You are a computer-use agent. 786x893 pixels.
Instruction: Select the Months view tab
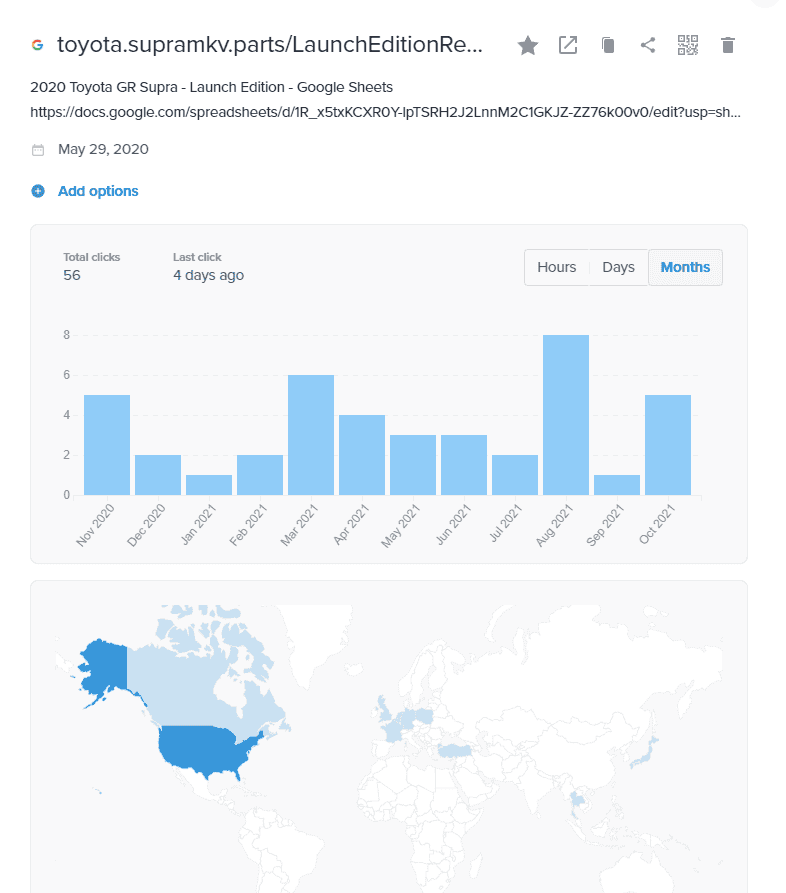click(685, 267)
